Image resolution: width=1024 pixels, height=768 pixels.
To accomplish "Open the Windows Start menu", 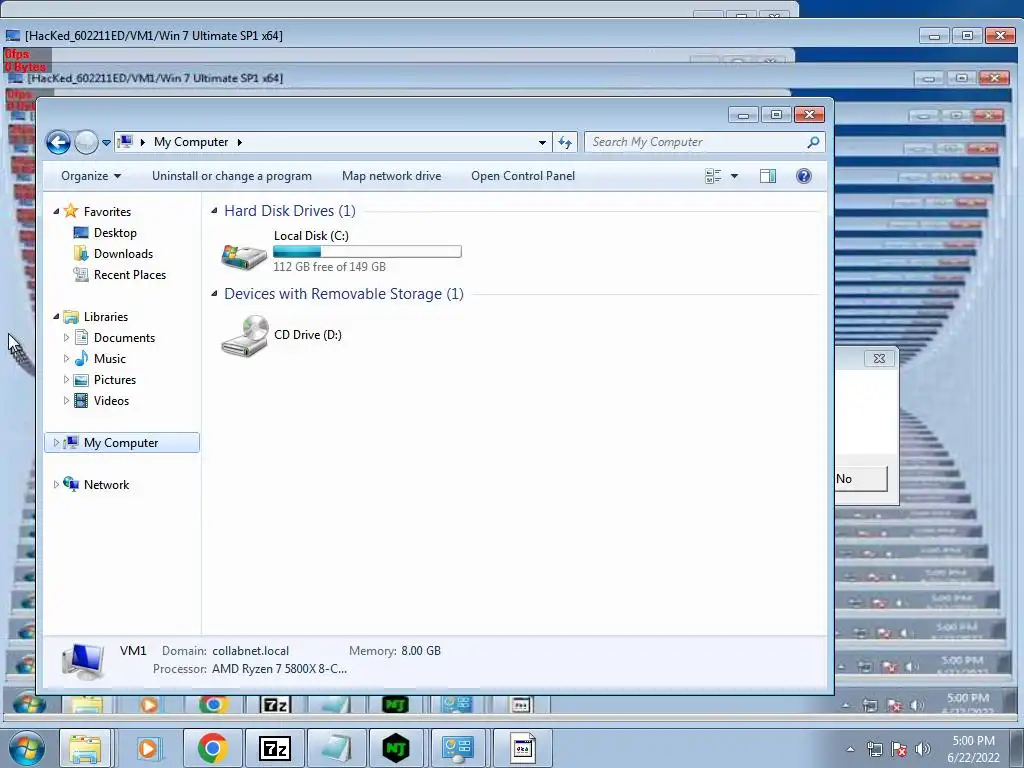I will pos(26,748).
